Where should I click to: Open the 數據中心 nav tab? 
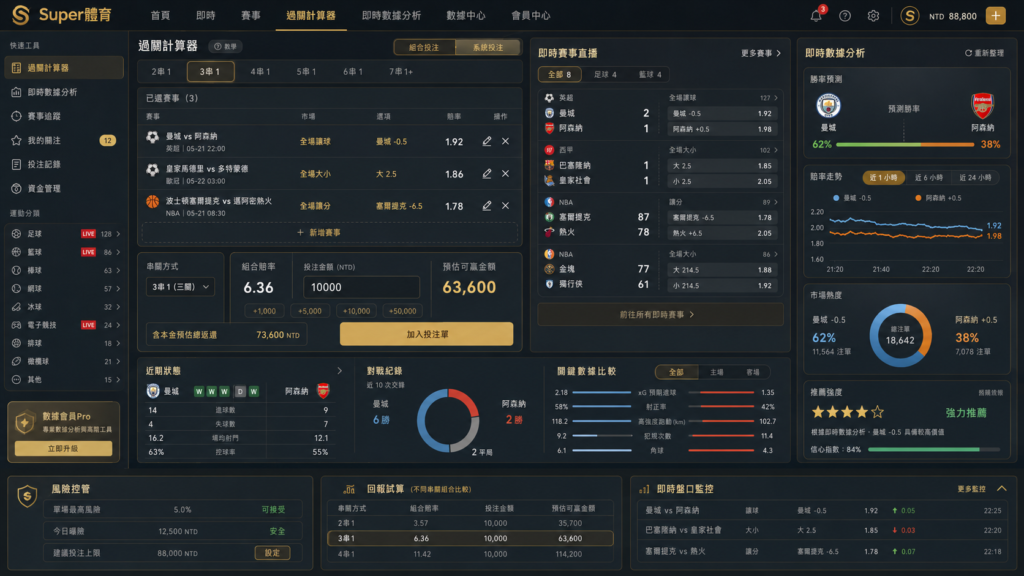[x=466, y=16]
